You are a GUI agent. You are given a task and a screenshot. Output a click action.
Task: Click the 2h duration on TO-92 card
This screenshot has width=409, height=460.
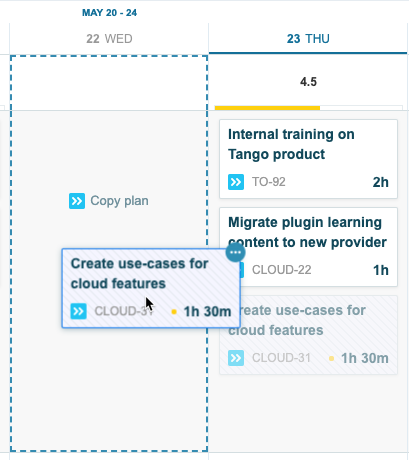(381, 182)
